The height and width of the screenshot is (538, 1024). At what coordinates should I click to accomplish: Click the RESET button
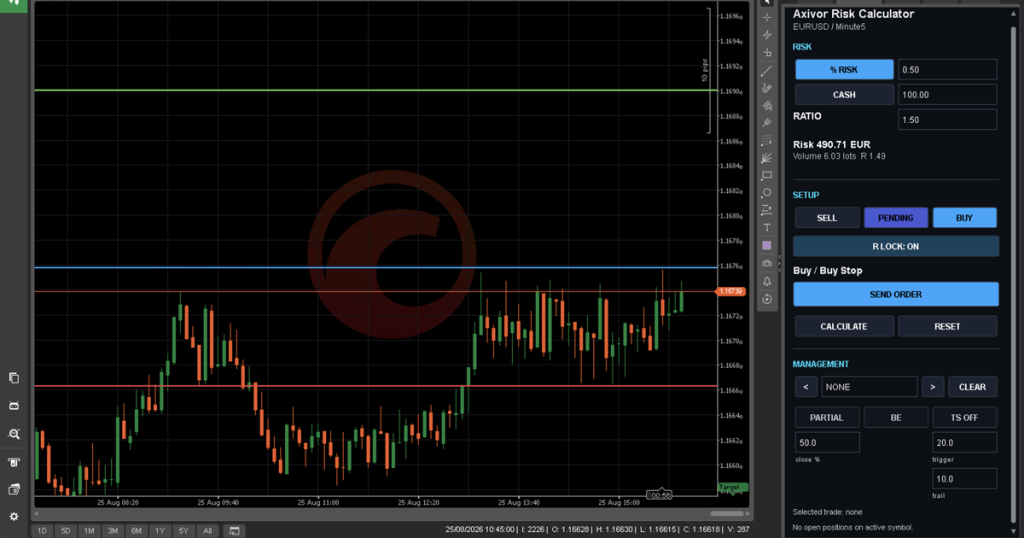947,326
